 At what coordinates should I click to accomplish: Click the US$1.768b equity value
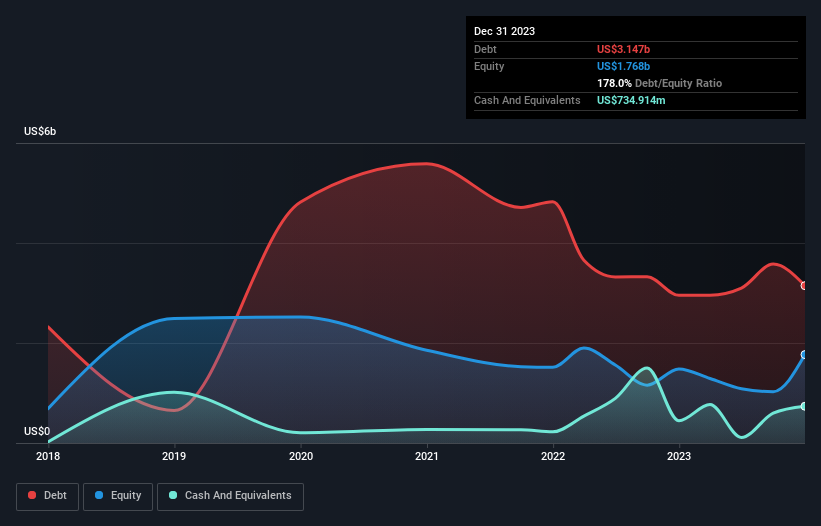pos(623,66)
